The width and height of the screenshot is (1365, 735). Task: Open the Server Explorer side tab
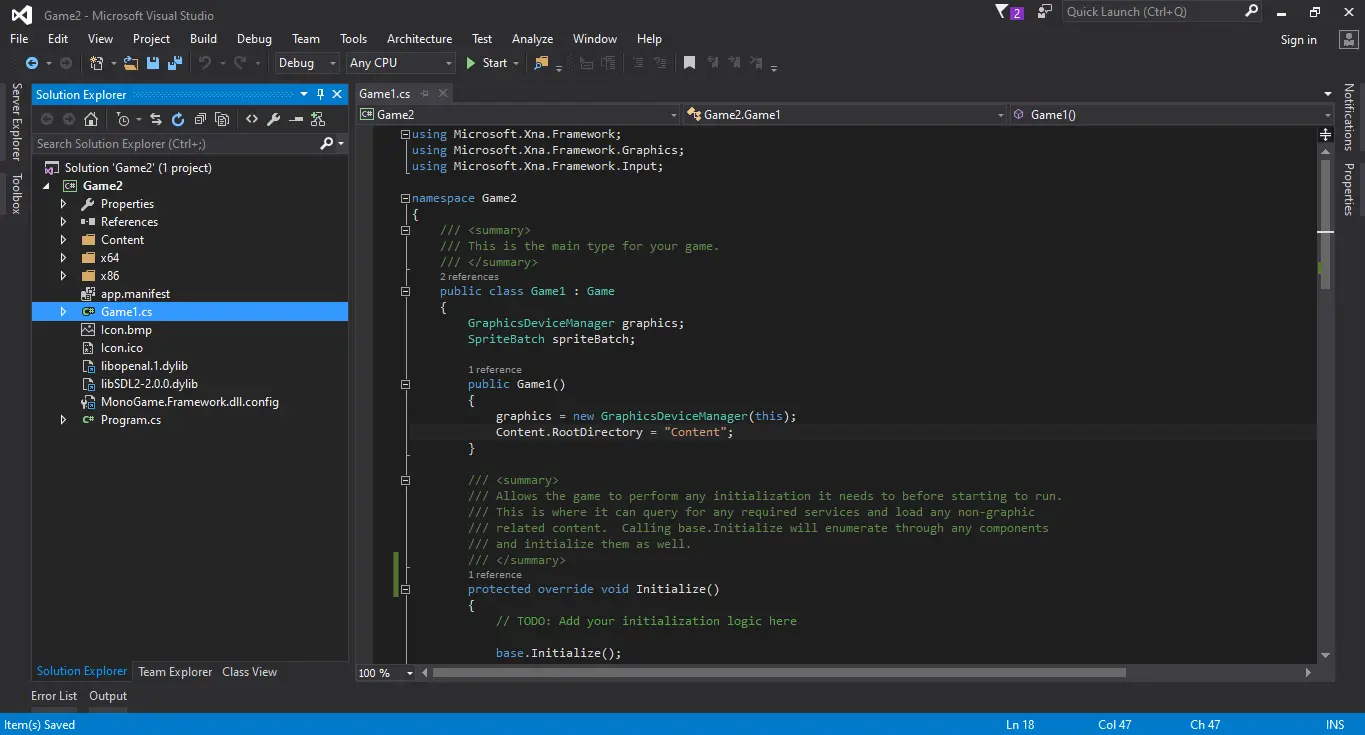click(x=16, y=122)
